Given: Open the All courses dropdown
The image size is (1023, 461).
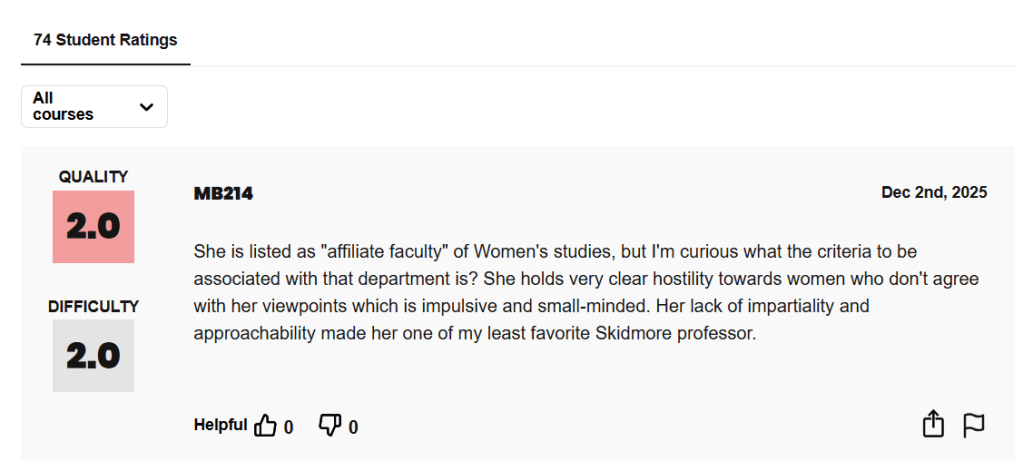Looking at the screenshot, I should pyautogui.click(x=94, y=107).
